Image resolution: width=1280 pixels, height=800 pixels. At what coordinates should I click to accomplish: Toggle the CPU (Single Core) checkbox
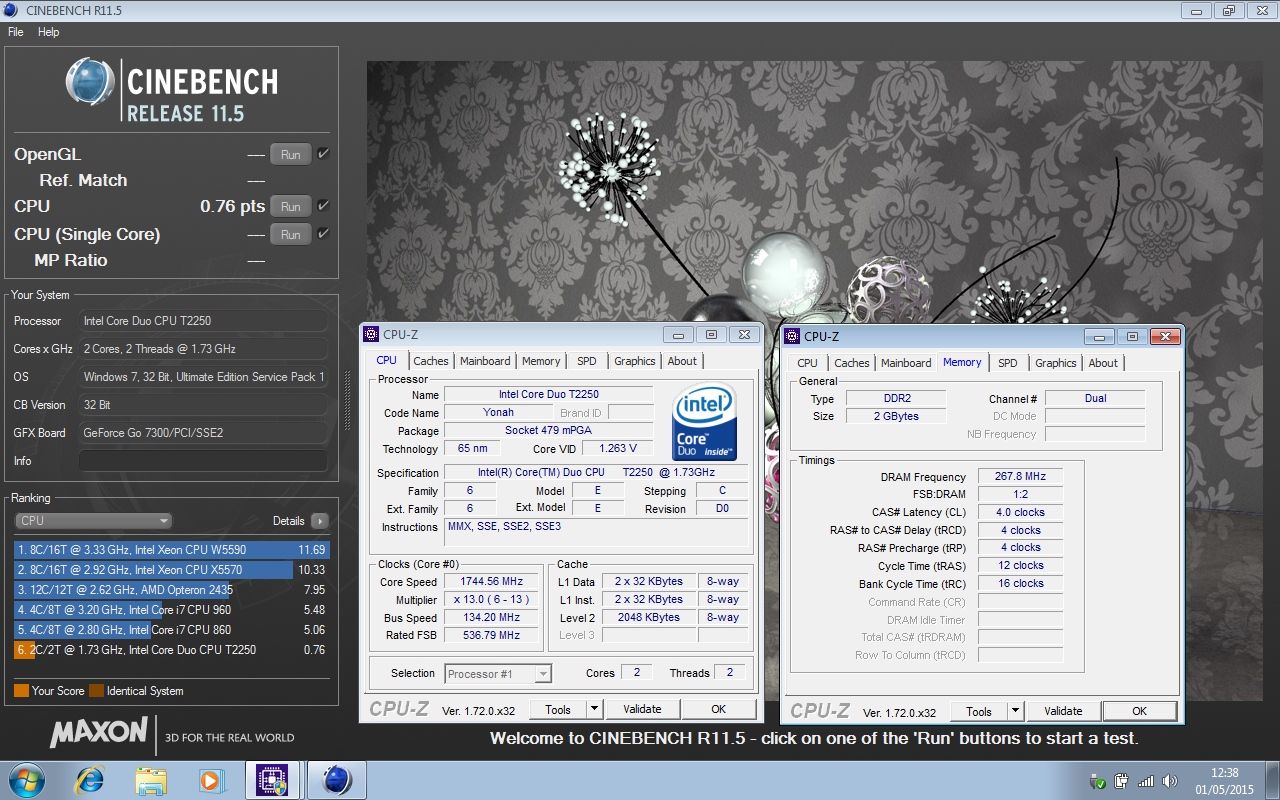[323, 234]
